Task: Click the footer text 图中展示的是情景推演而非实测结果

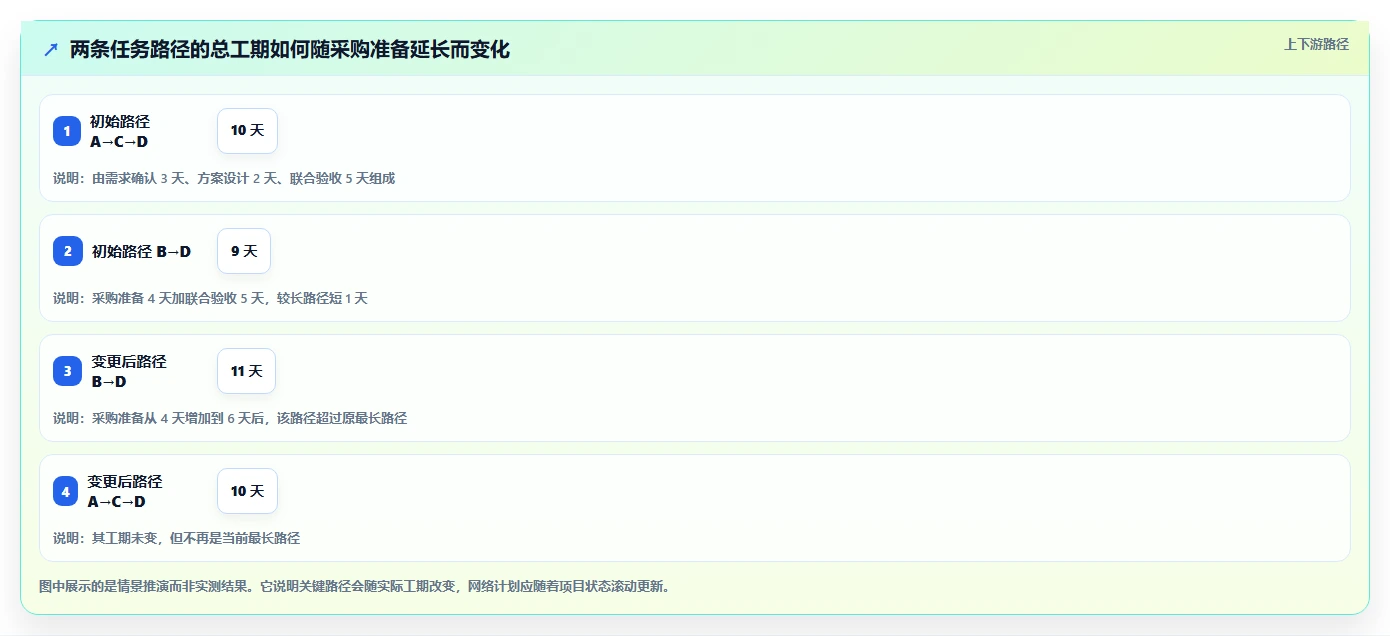Action: [355, 586]
